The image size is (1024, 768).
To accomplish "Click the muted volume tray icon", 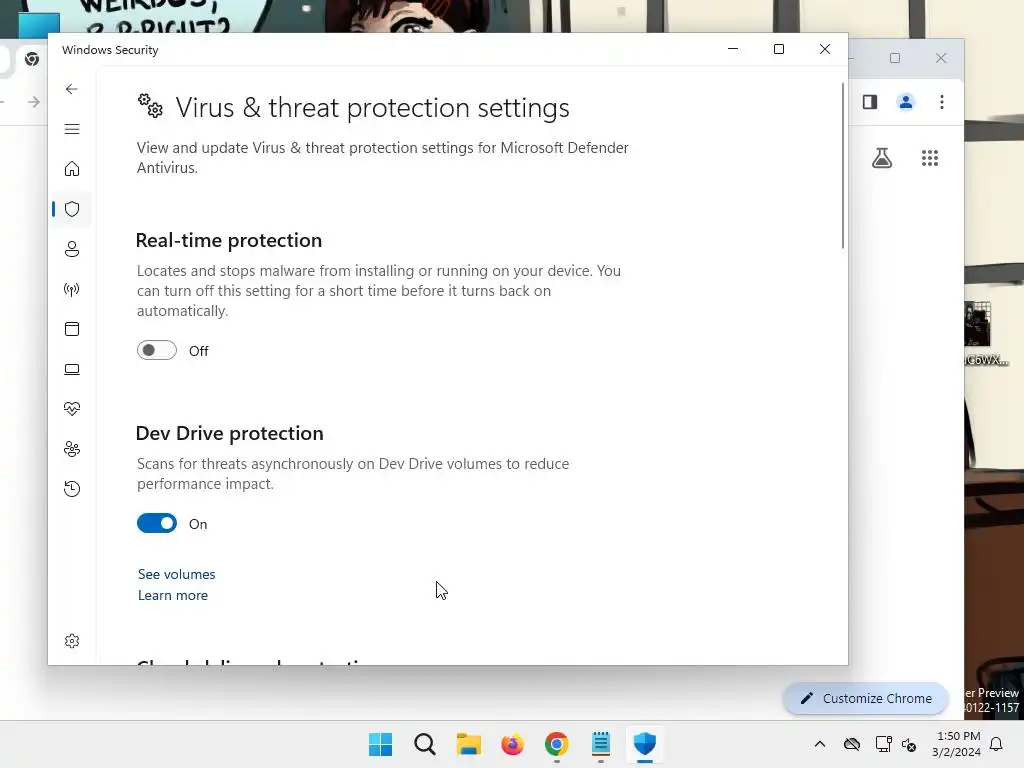I will coord(909,744).
